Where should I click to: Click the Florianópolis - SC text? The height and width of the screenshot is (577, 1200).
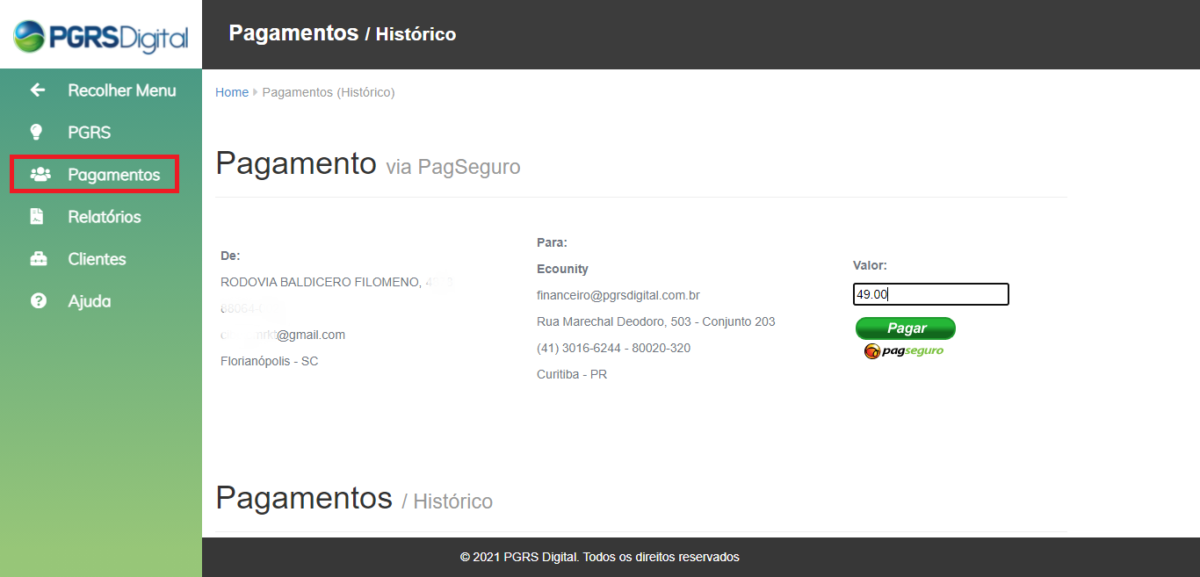[269, 361]
